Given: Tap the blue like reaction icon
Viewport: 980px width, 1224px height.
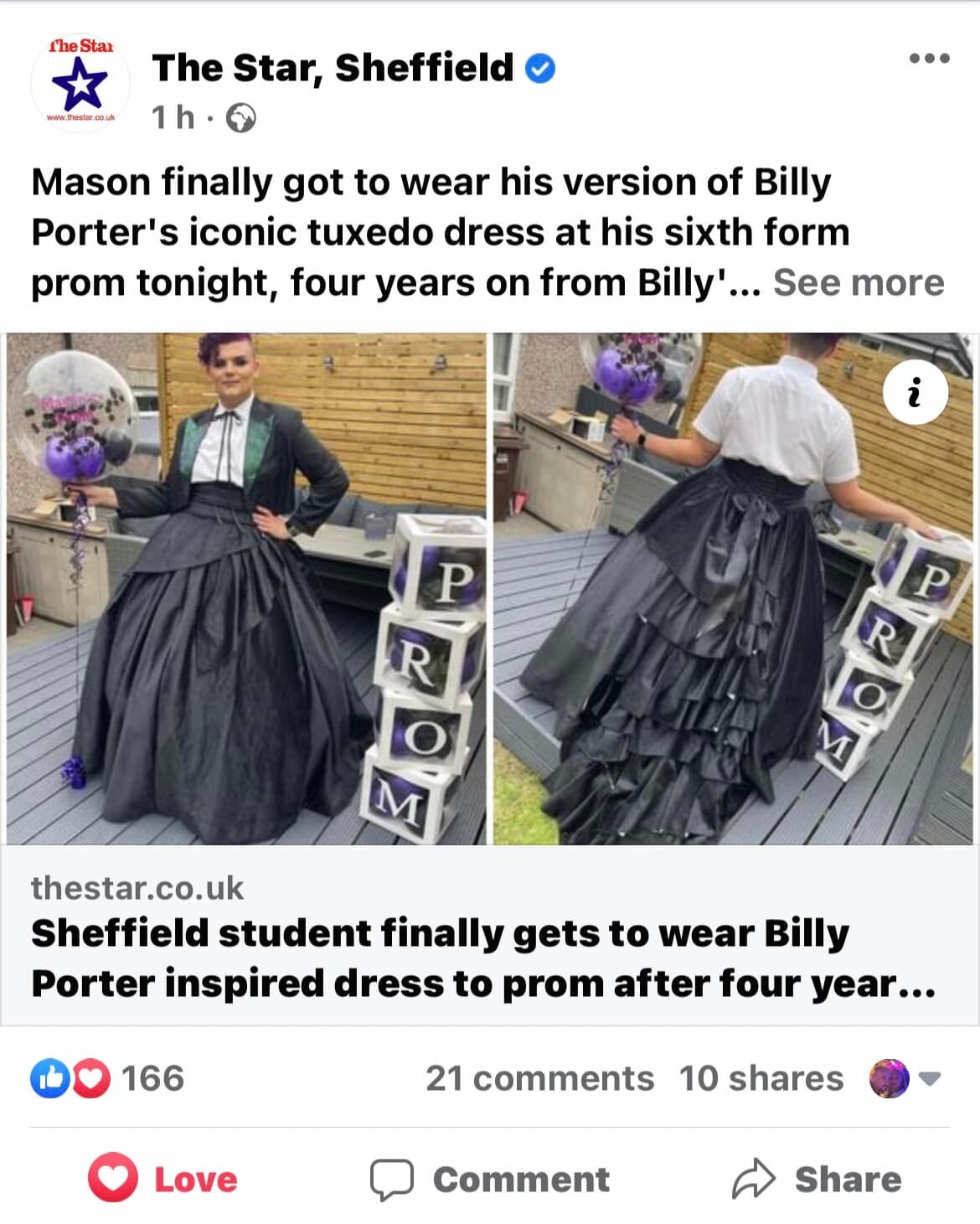Looking at the screenshot, I should [x=49, y=1078].
